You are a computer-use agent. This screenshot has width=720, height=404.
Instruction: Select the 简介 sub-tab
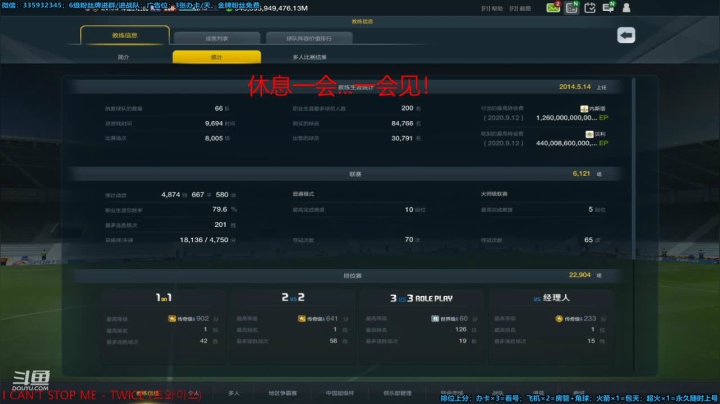coord(124,57)
